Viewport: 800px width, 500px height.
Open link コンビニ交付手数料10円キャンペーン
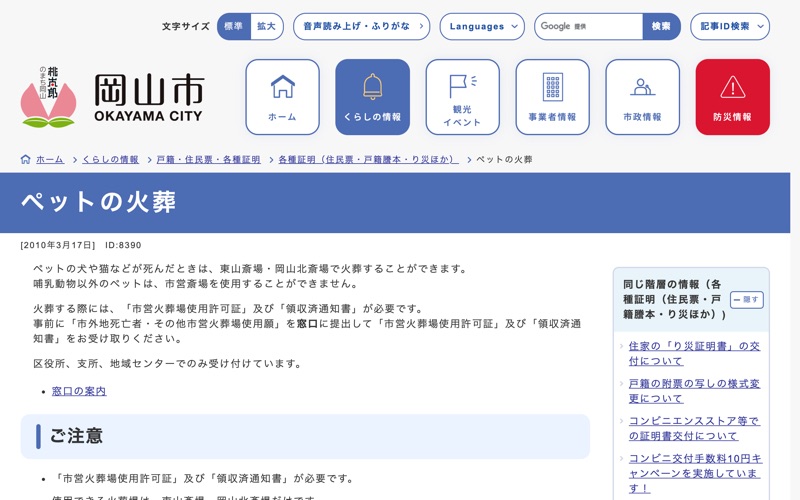(695, 473)
